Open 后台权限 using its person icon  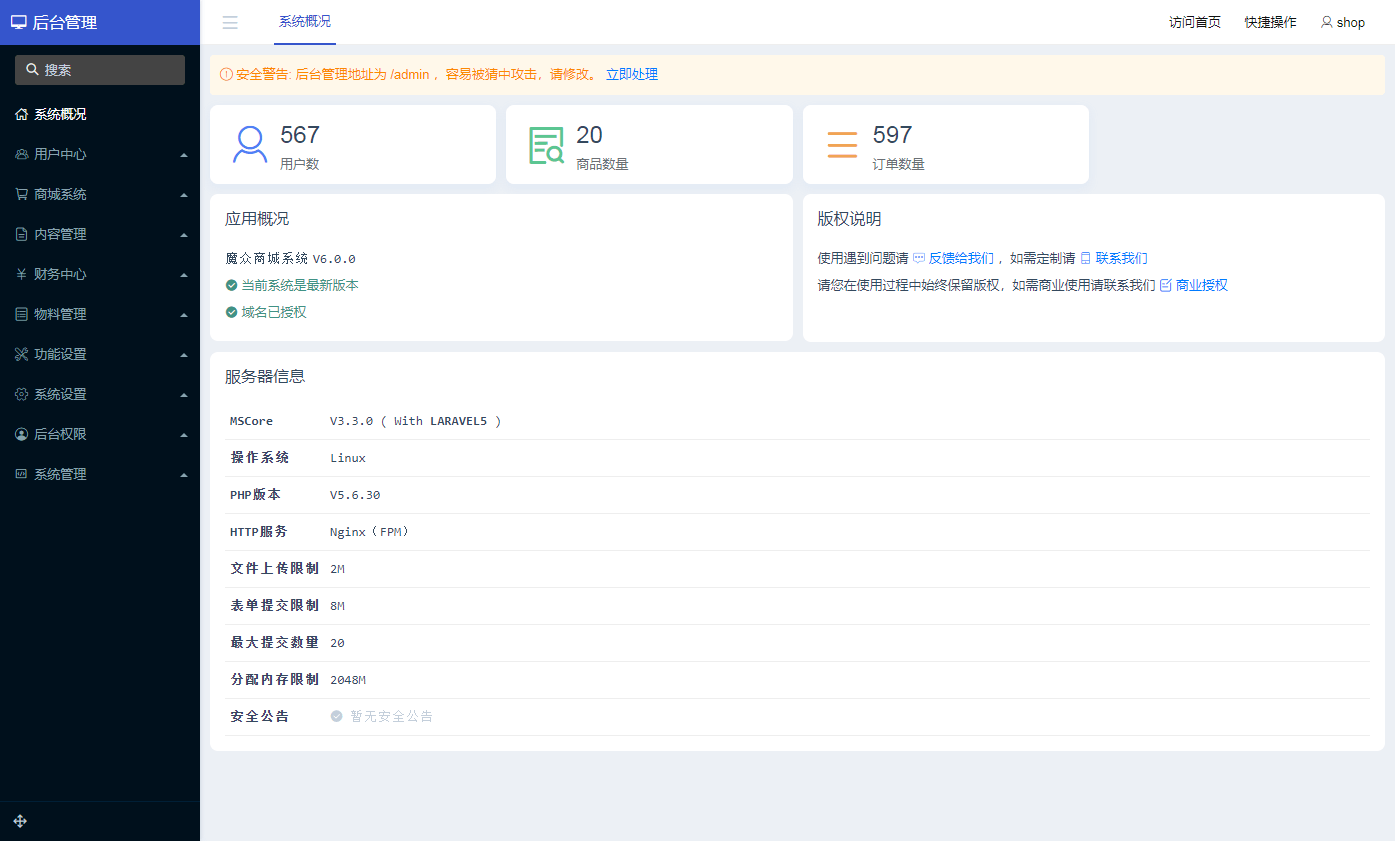[22, 434]
